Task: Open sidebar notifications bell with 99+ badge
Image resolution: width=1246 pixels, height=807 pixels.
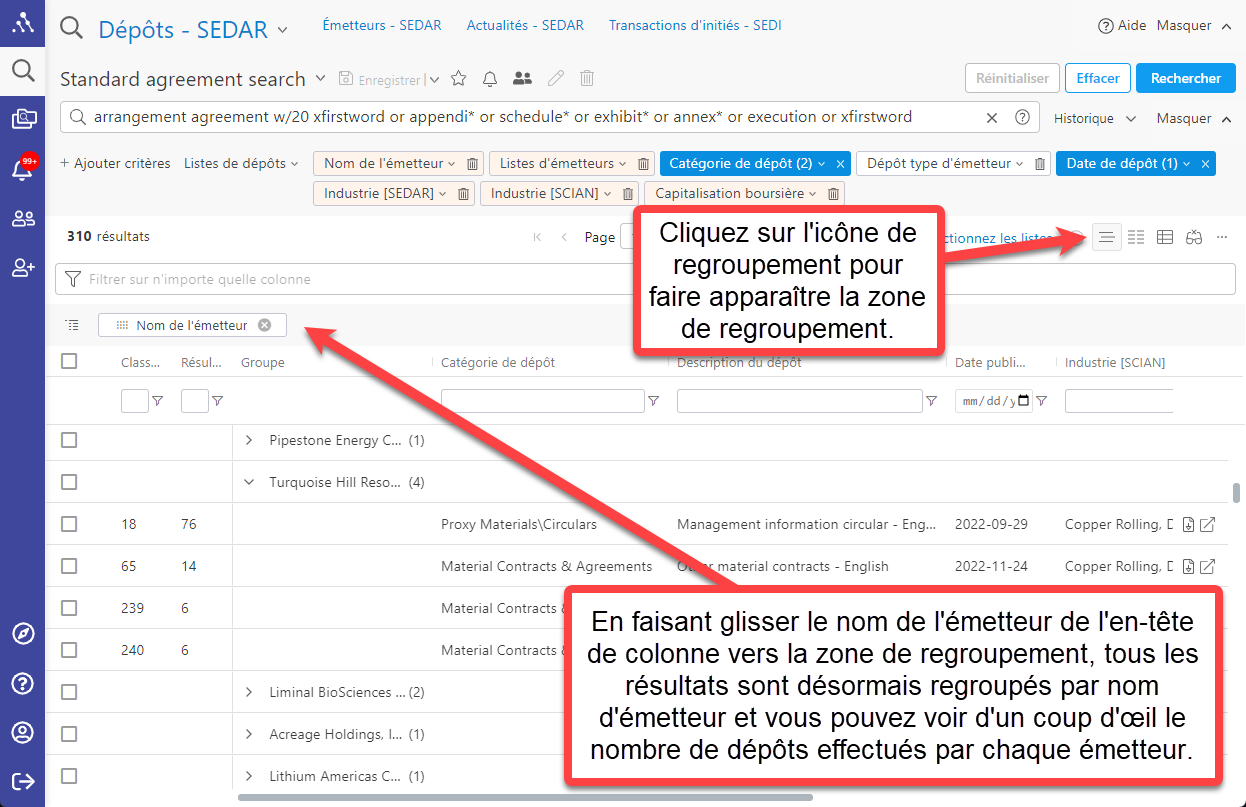Action: click(22, 169)
